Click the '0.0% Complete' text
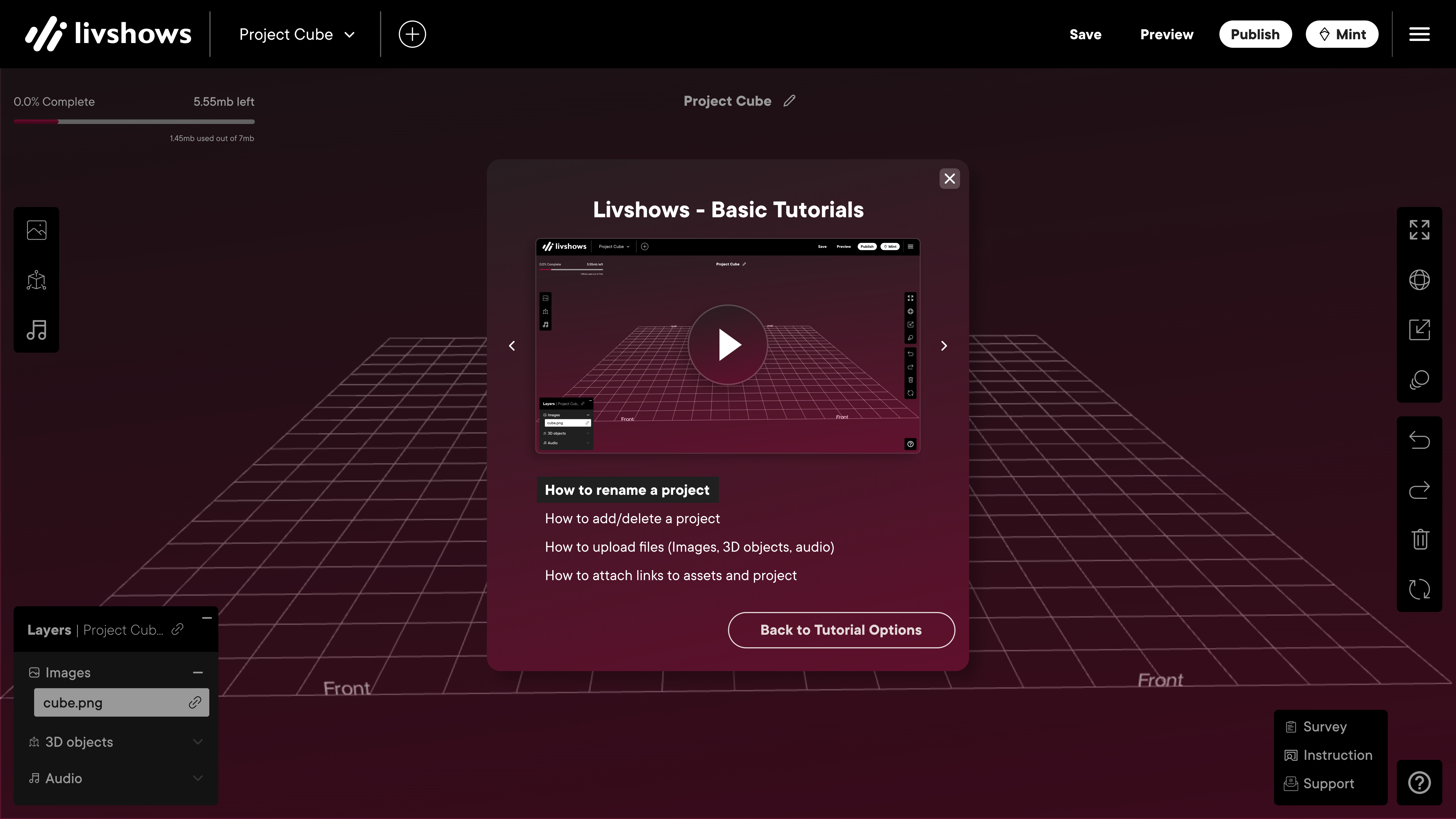The image size is (1456, 819). point(54,102)
